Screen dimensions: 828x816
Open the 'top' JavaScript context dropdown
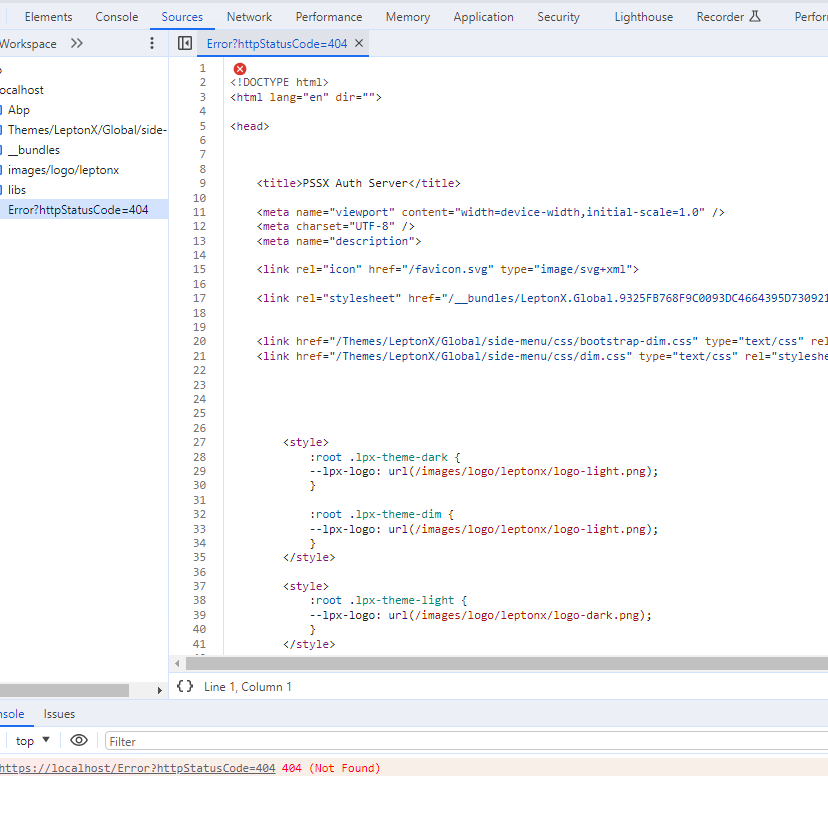[x=32, y=741]
